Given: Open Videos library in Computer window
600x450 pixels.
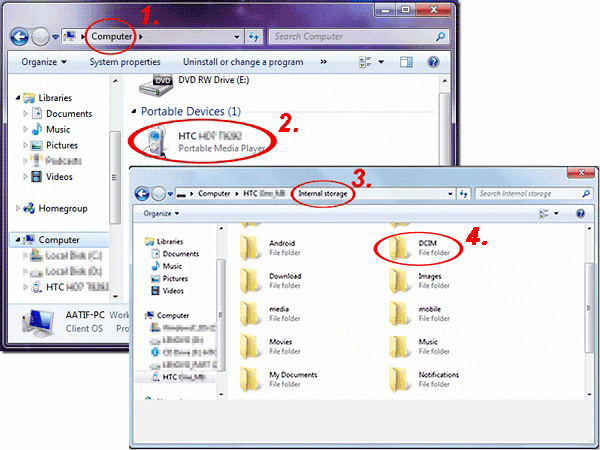Looking at the screenshot, I should pyautogui.click(x=52, y=177).
